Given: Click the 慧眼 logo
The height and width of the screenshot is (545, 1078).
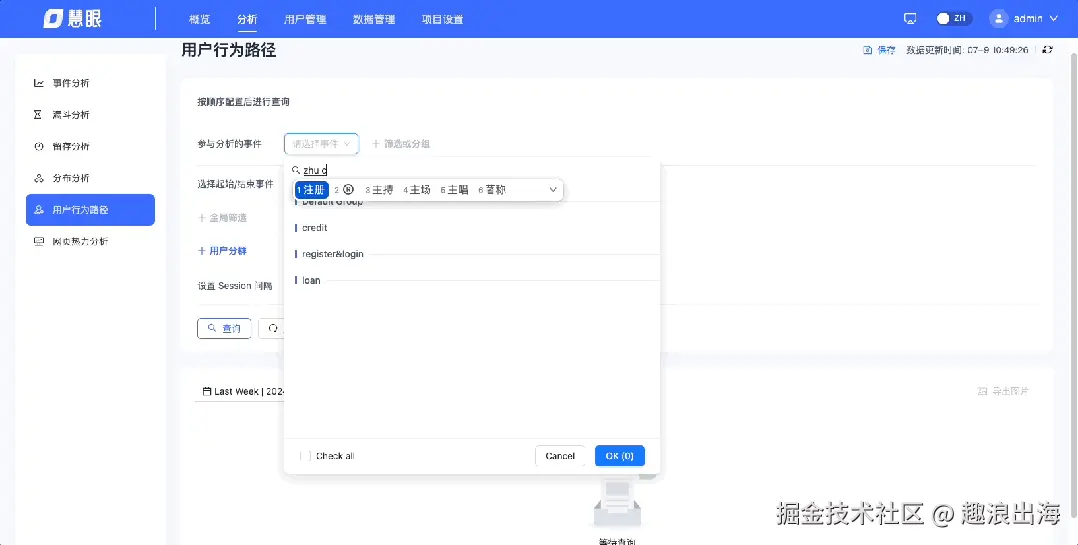Looking at the screenshot, I should [x=72, y=19].
